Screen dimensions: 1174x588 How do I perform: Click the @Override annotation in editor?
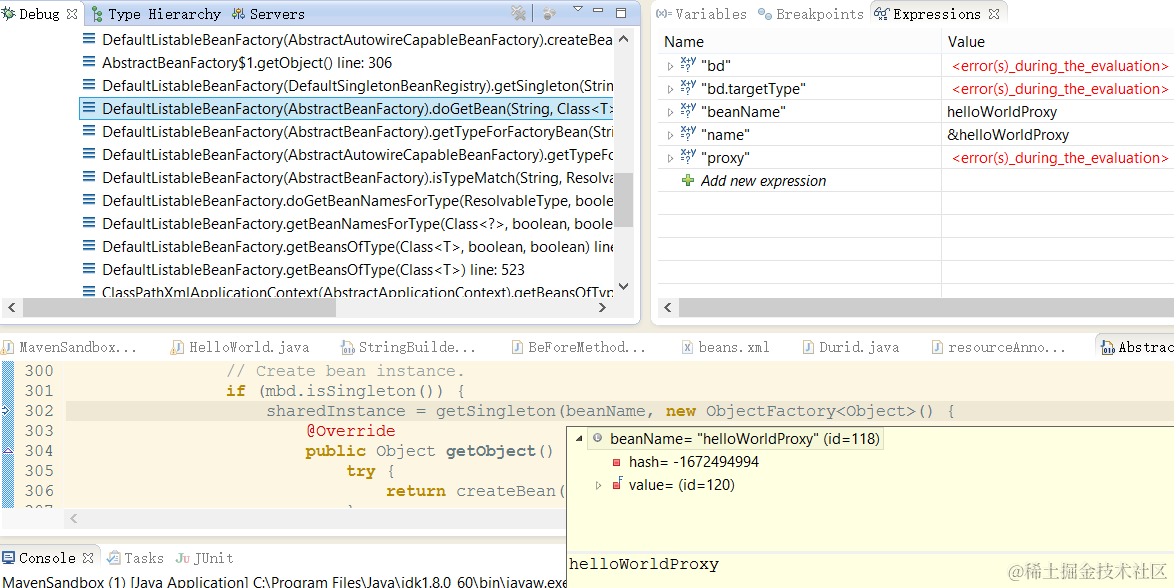pos(350,431)
